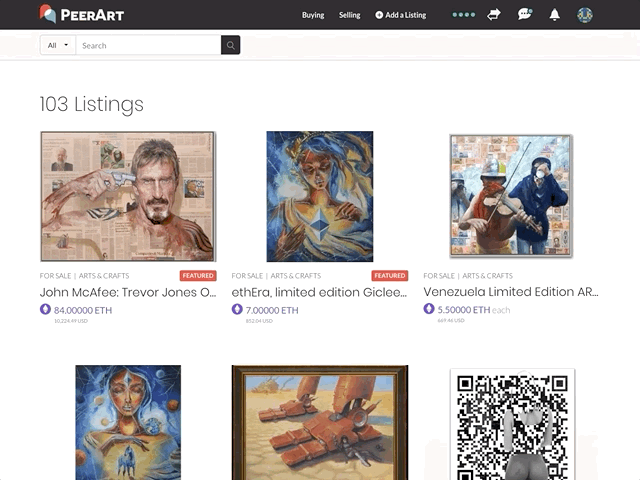Click the four-dots status indicator in header
Screen dimensions: 640x480
[x=464, y=15]
